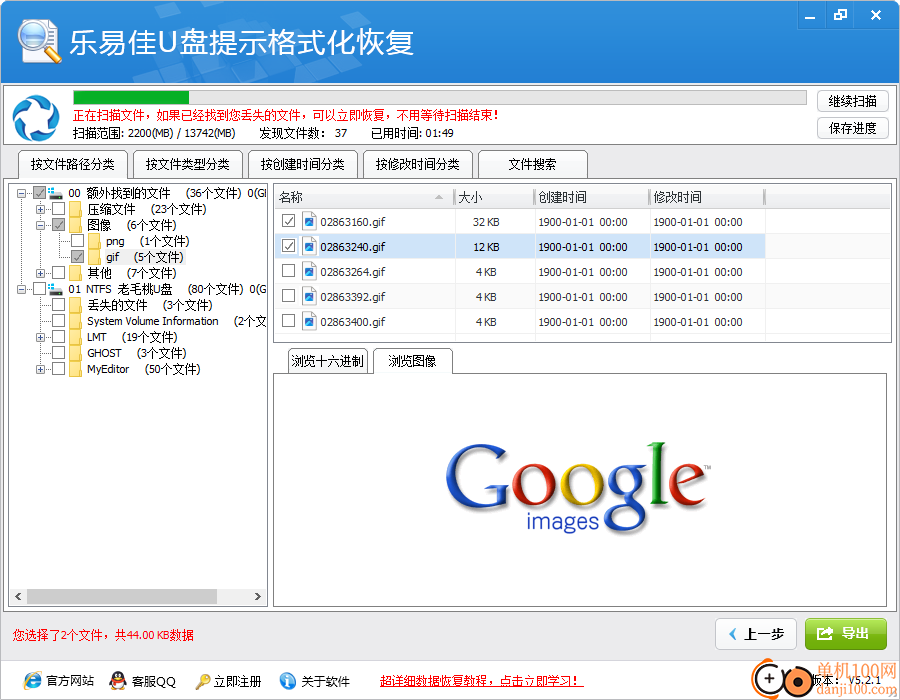Click the Internet Explorer icon for 官方网站

pos(32,680)
